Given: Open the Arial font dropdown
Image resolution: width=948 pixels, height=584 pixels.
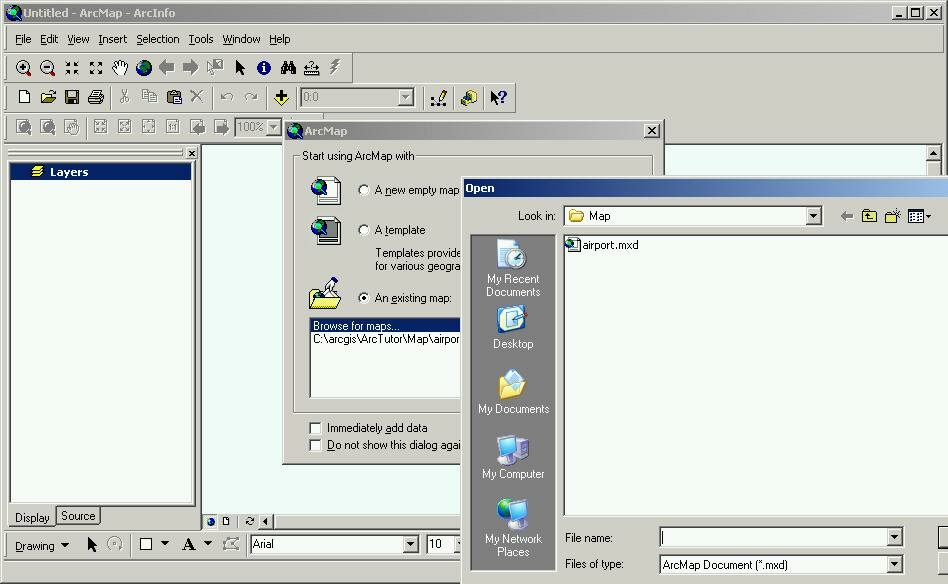Looking at the screenshot, I should [x=411, y=544].
